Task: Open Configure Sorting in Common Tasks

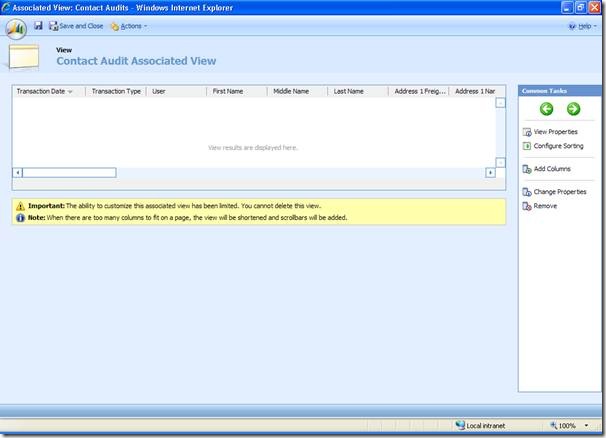Action: (x=557, y=146)
